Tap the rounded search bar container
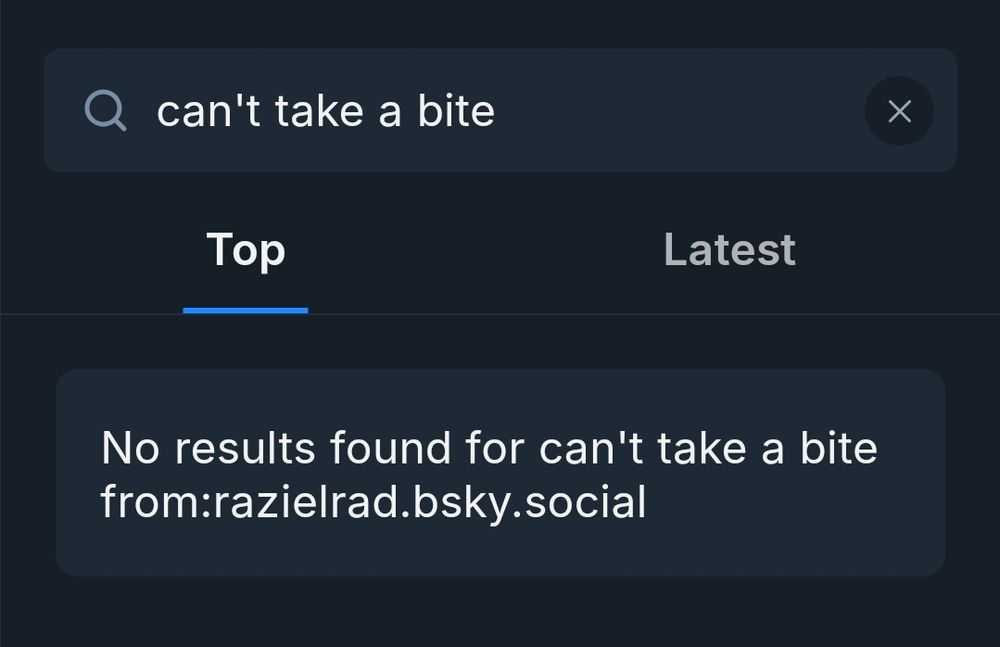 (500, 110)
